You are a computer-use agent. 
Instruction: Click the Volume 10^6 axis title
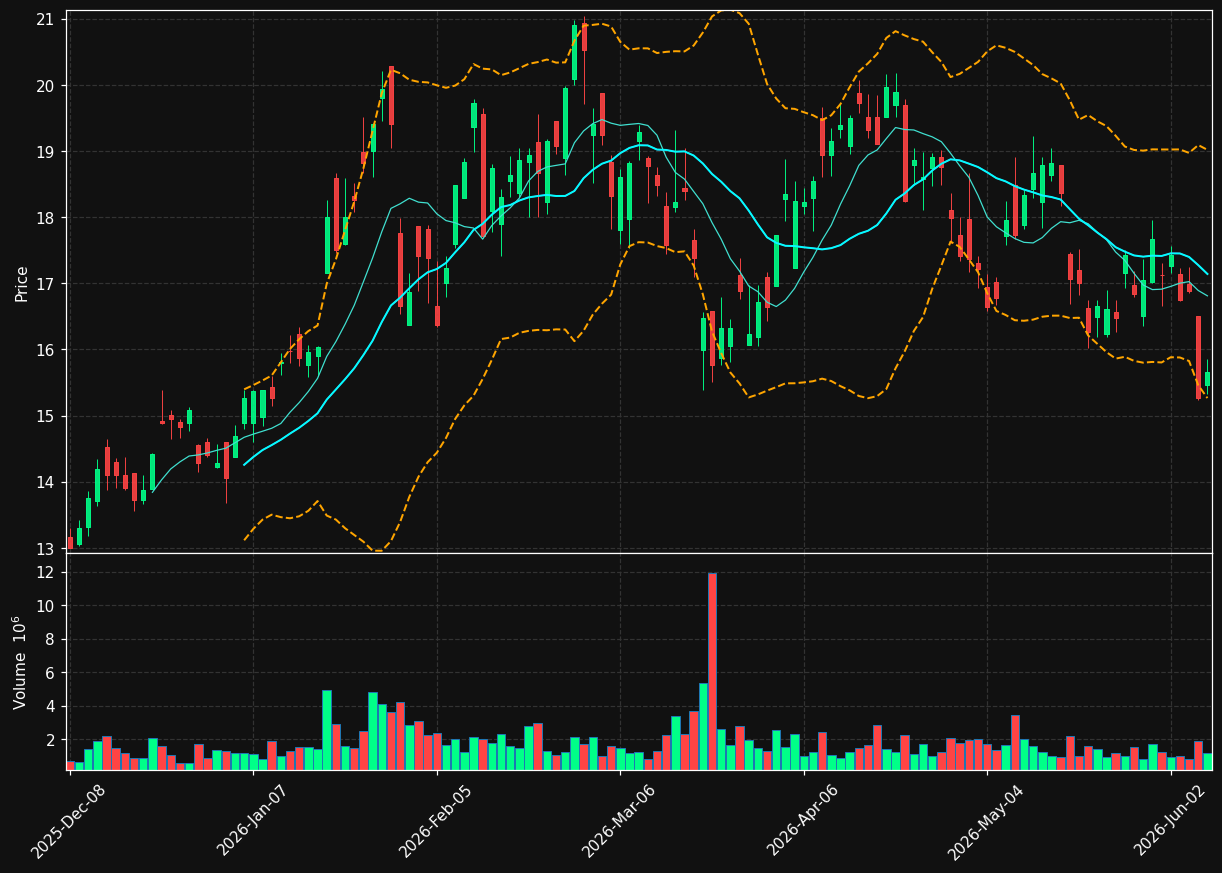[x=20, y=662]
